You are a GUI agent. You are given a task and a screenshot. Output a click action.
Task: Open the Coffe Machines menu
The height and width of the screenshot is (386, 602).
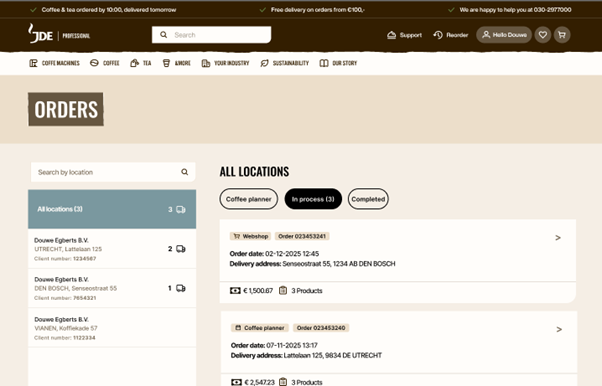click(55, 63)
